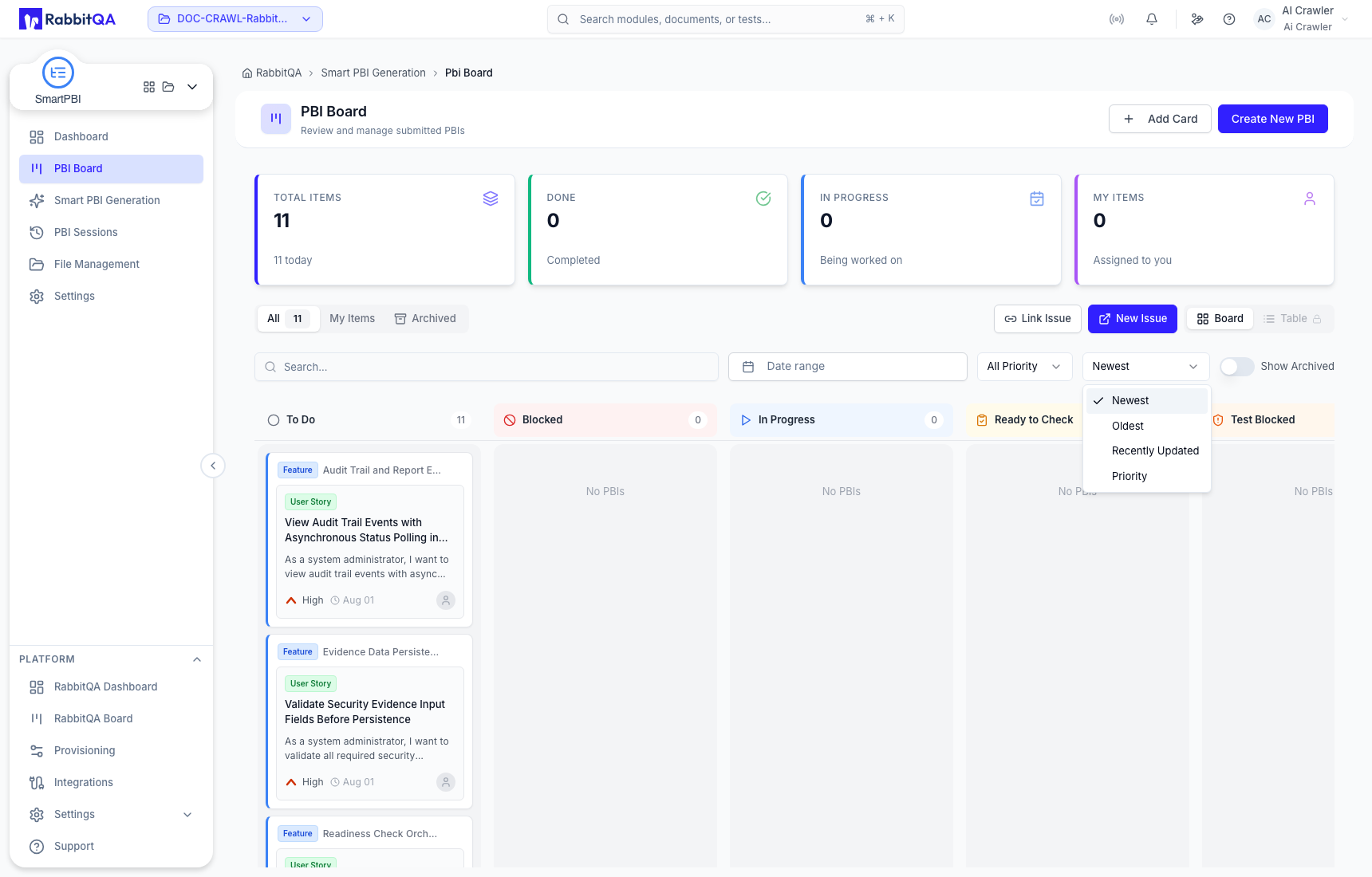Open the notifications bell
The image size is (1372, 877).
point(1152,19)
